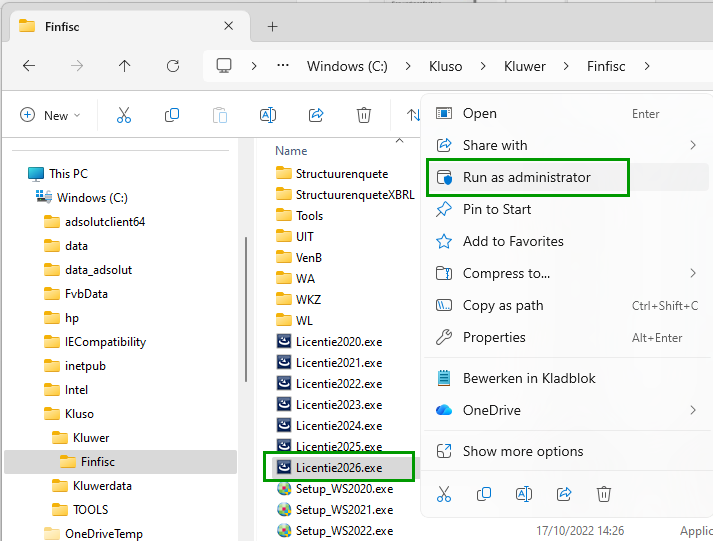The width and height of the screenshot is (713, 541).
Task: Click the Delete trash icon in toolbar
Action: tap(364, 115)
